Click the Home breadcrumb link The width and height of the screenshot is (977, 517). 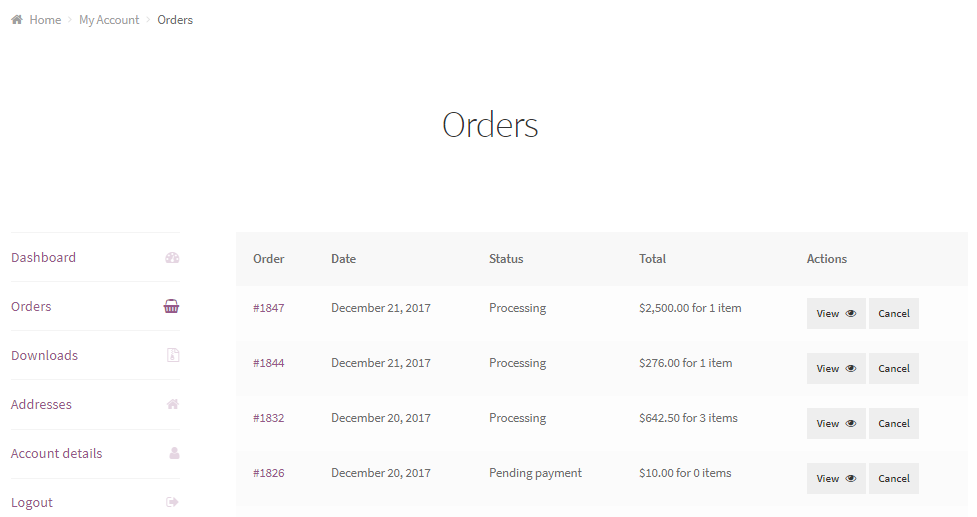click(45, 20)
